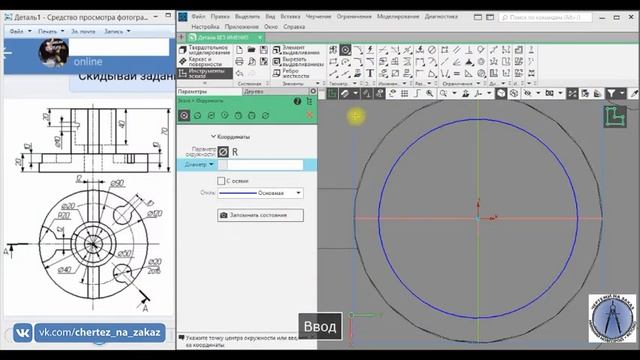Toggle the diameter parameter button

pyautogui.click(x=223, y=152)
